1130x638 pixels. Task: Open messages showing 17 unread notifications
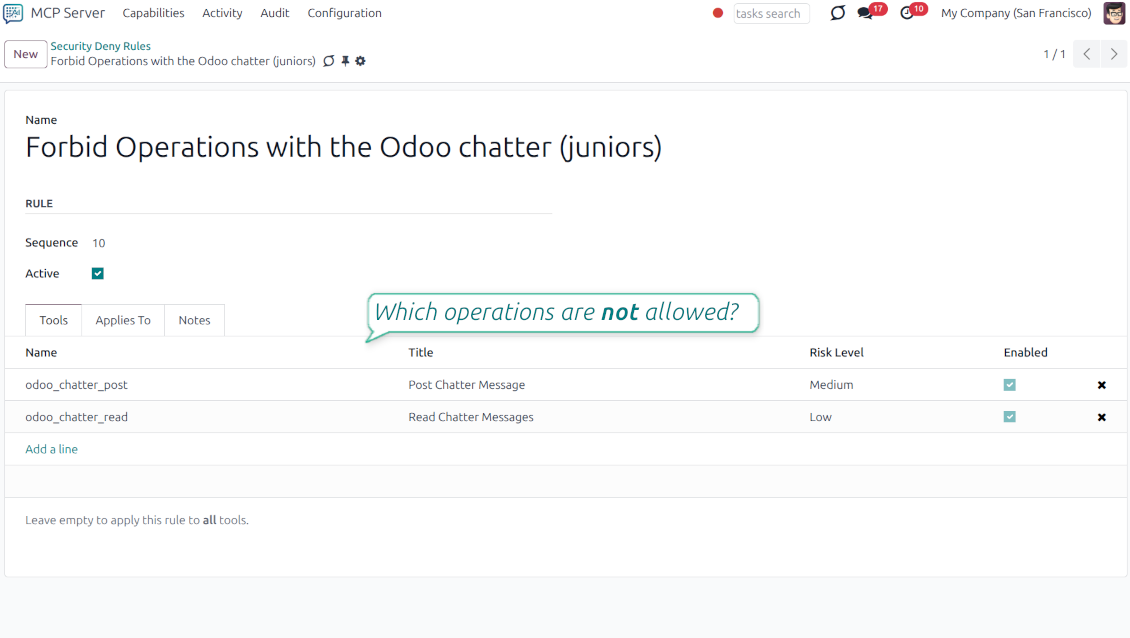[x=866, y=13]
